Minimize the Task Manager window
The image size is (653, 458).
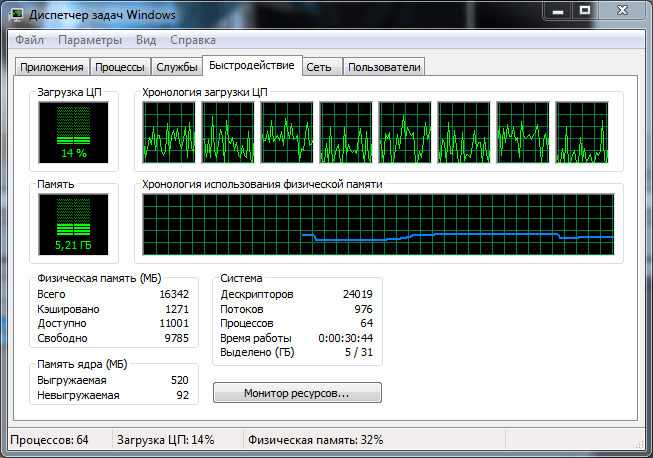(x=558, y=10)
